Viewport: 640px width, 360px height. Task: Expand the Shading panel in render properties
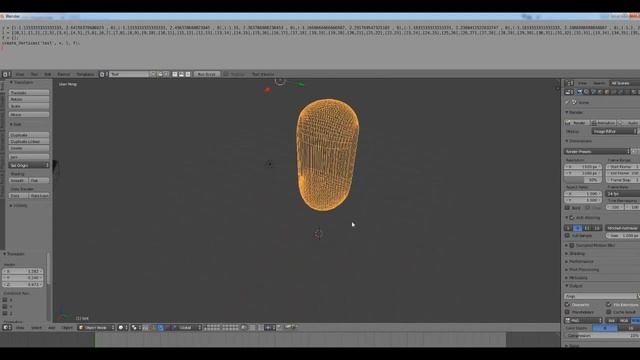click(575, 253)
